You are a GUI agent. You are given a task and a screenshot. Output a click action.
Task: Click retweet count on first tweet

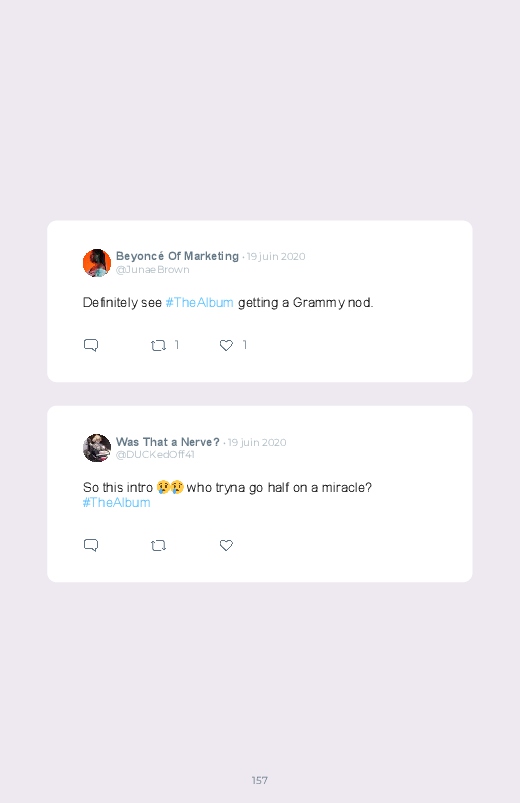click(177, 345)
